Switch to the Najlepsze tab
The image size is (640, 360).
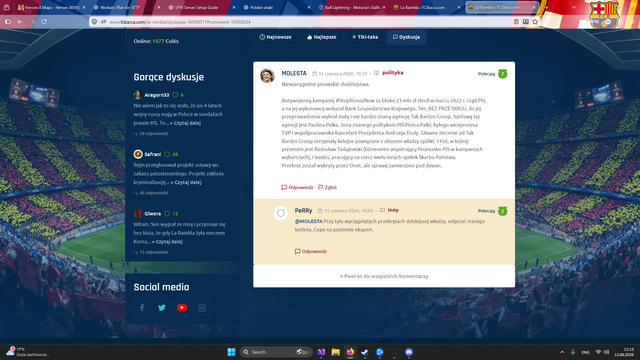click(322, 37)
